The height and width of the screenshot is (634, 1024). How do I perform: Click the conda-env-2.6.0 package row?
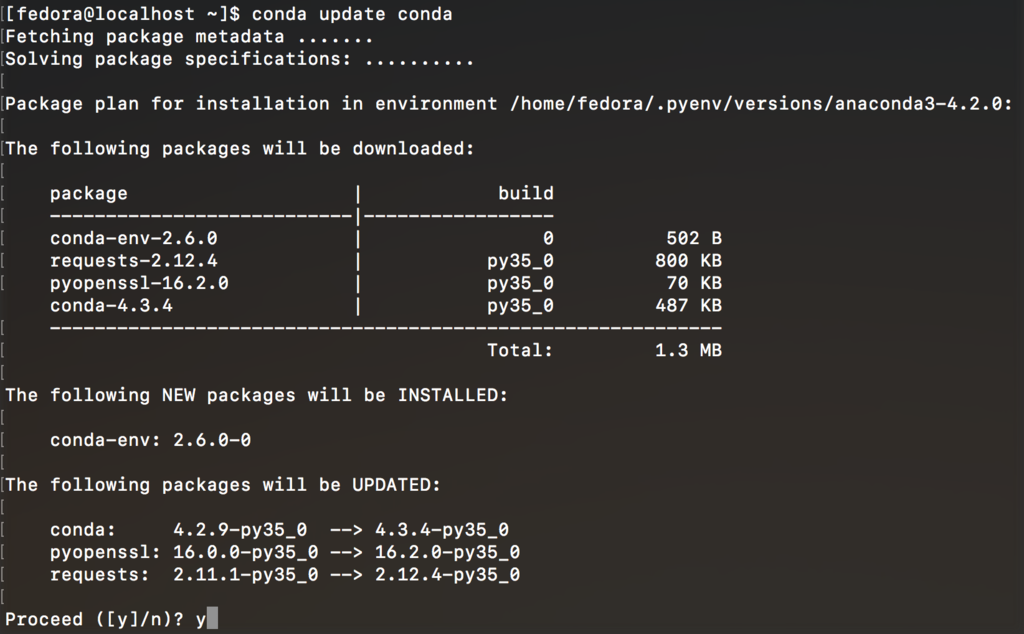pos(386,238)
